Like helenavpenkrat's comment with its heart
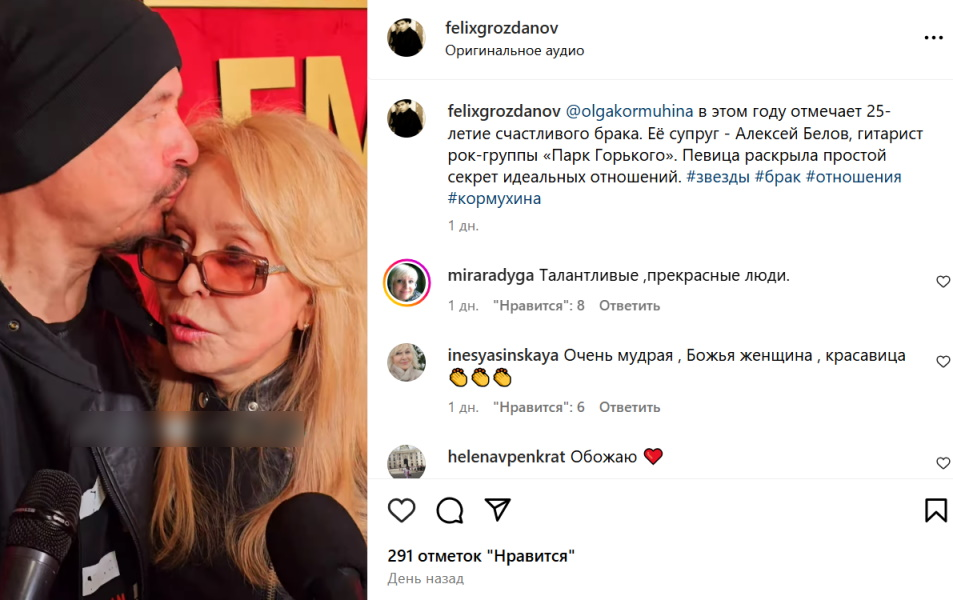The width and height of the screenshot is (953, 600). tap(943, 463)
